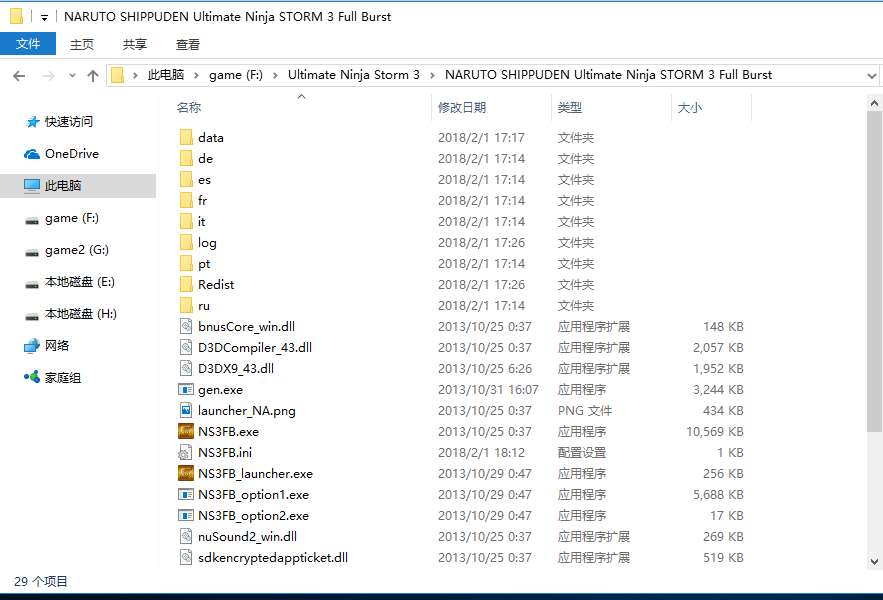Sort by 大小 column header
This screenshot has height=600, width=883.
pos(689,107)
